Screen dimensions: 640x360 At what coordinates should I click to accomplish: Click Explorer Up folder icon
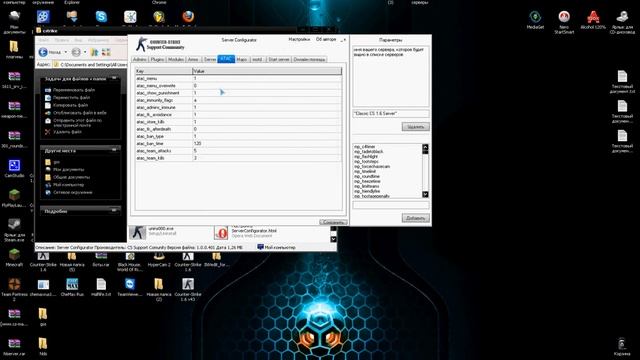coord(95,52)
